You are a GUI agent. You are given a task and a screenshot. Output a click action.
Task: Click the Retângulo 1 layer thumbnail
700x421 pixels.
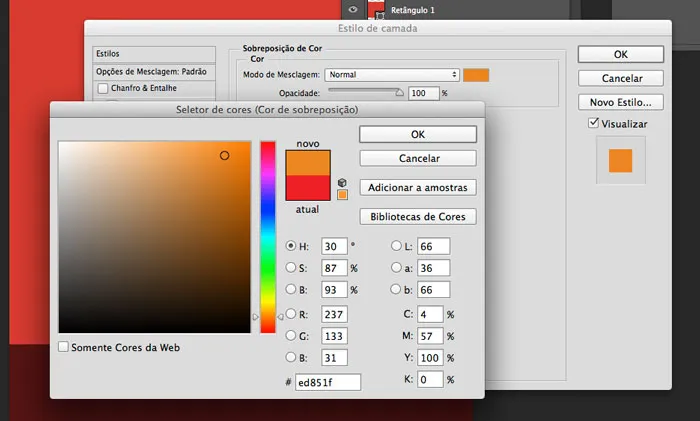point(376,9)
